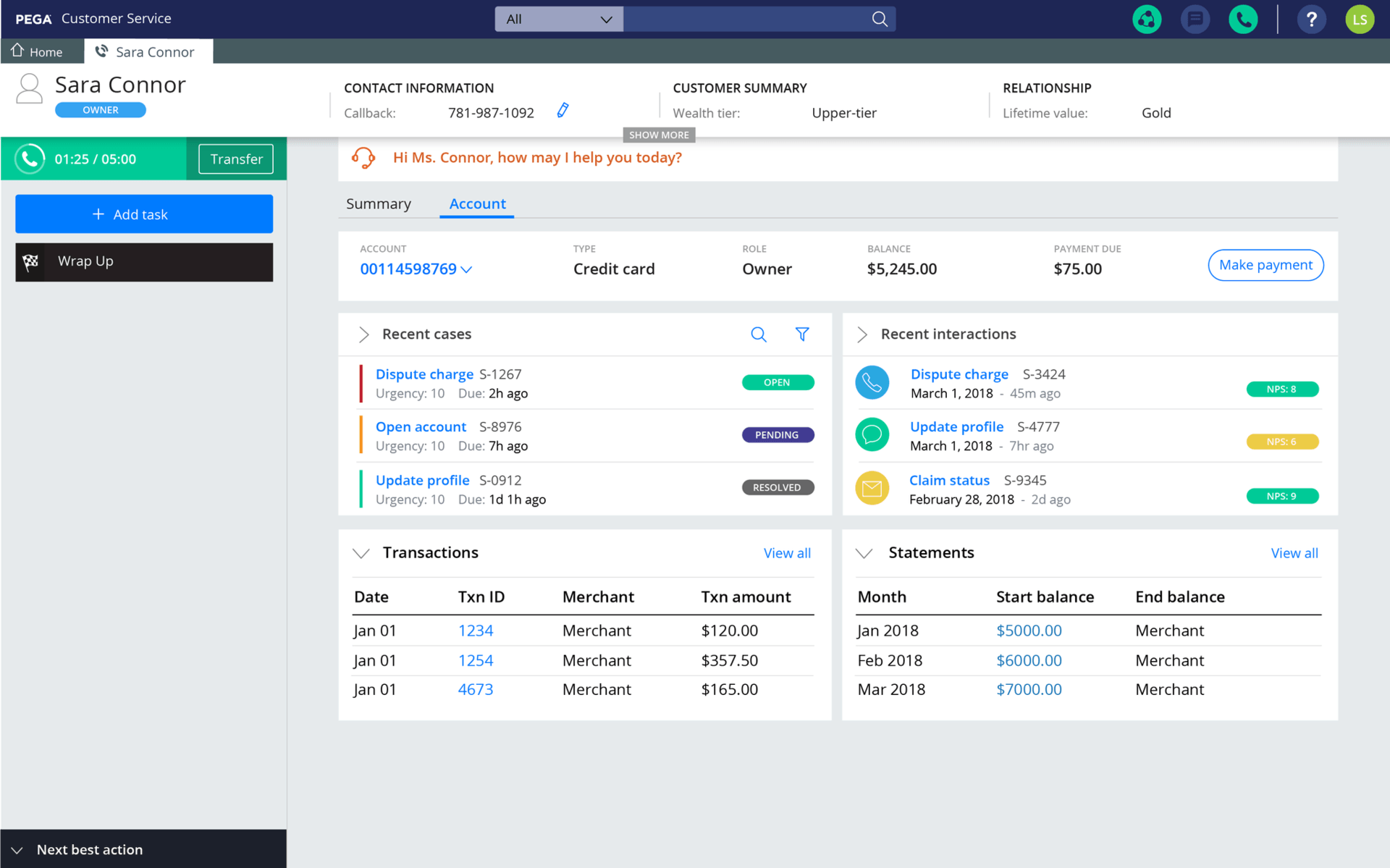Click Add task button
The height and width of the screenshot is (868, 1390).
click(143, 214)
